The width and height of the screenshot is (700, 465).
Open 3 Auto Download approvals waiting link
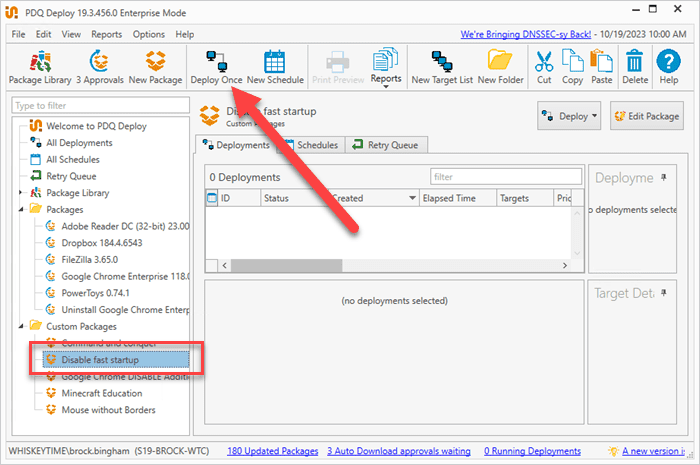click(x=399, y=451)
